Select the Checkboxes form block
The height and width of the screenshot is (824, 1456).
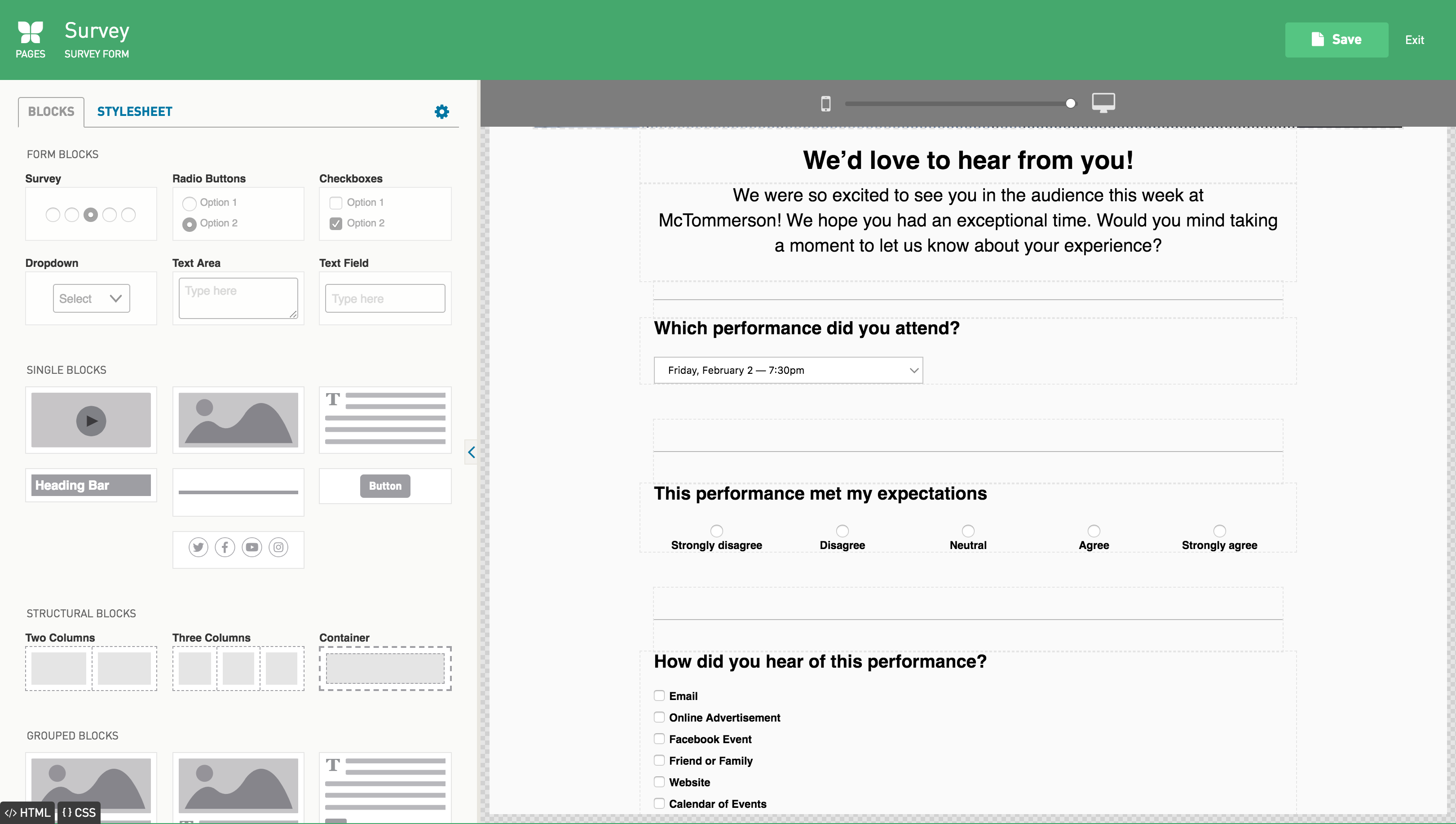(x=385, y=214)
